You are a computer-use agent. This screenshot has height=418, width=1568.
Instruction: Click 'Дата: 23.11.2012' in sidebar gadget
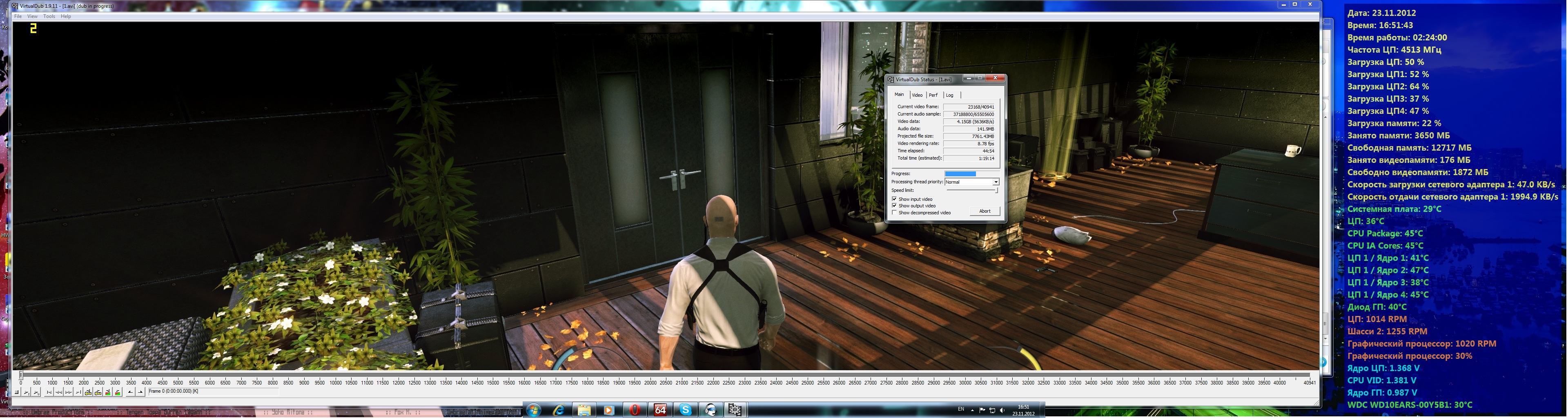click(x=1381, y=13)
